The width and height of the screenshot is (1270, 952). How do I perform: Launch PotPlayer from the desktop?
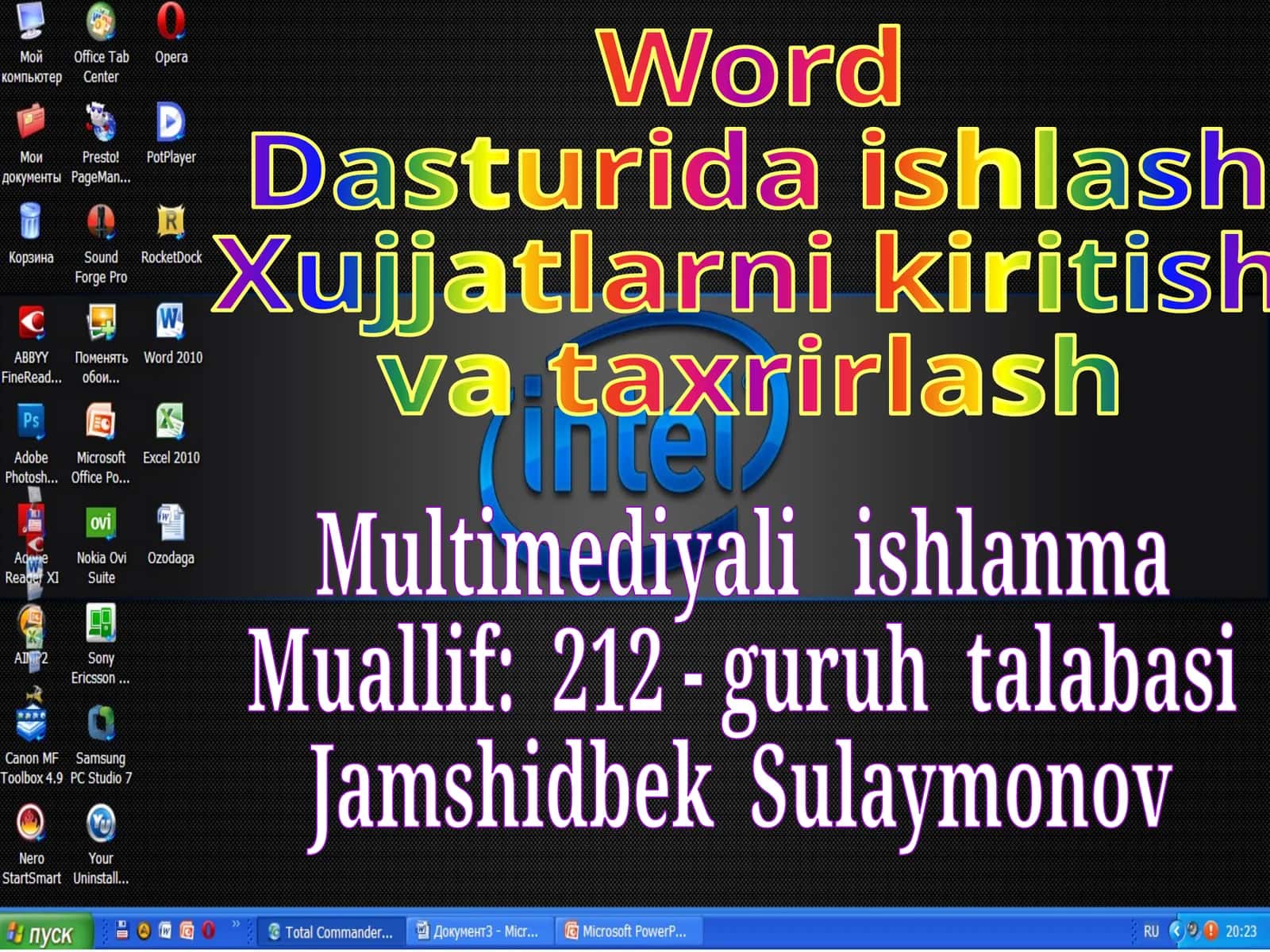(x=171, y=133)
